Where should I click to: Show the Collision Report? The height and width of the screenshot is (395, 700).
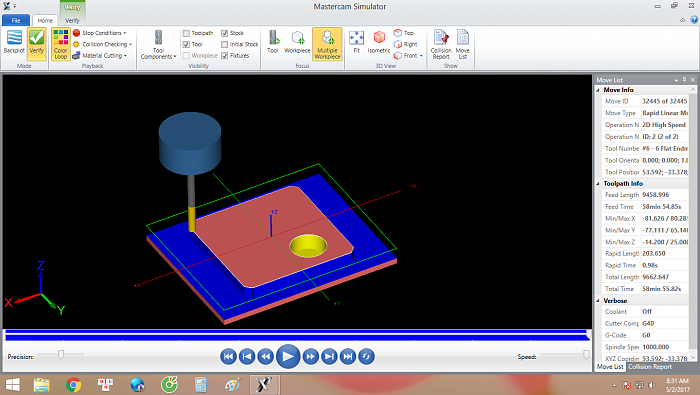tap(441, 44)
